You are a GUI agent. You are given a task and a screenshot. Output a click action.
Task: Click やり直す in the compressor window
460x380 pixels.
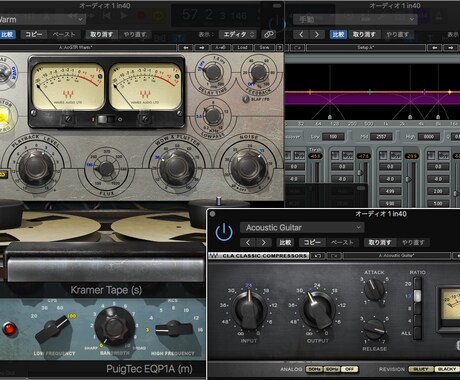(x=413, y=242)
